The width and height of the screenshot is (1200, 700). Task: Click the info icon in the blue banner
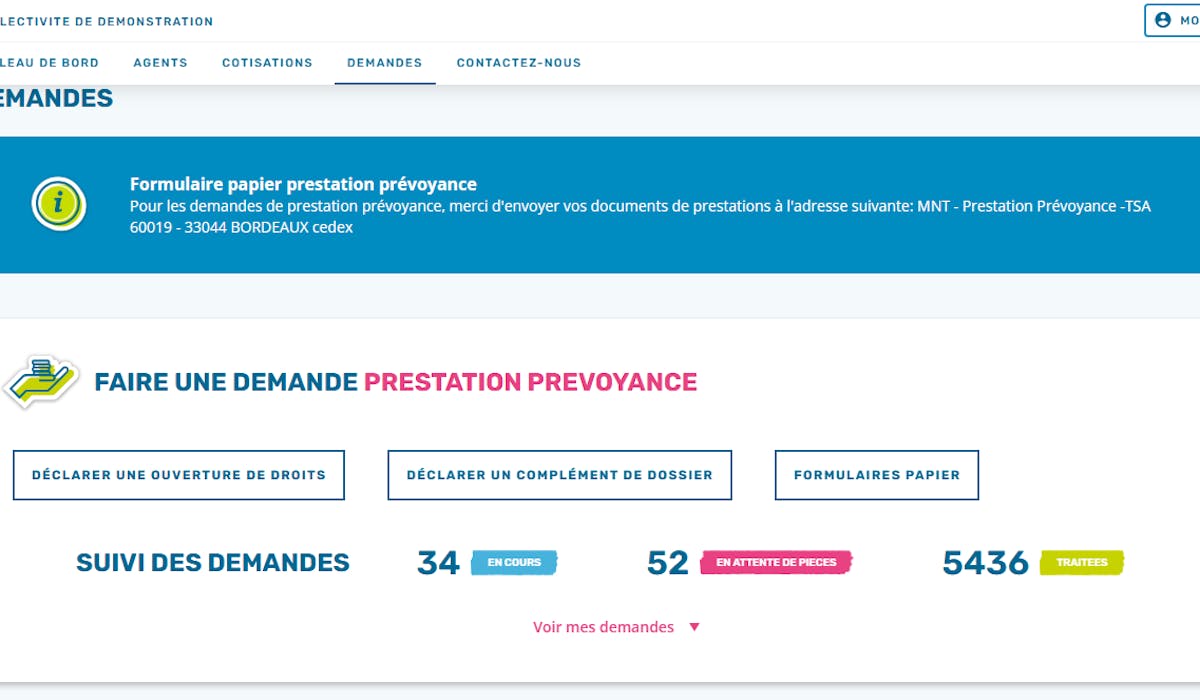click(x=57, y=204)
